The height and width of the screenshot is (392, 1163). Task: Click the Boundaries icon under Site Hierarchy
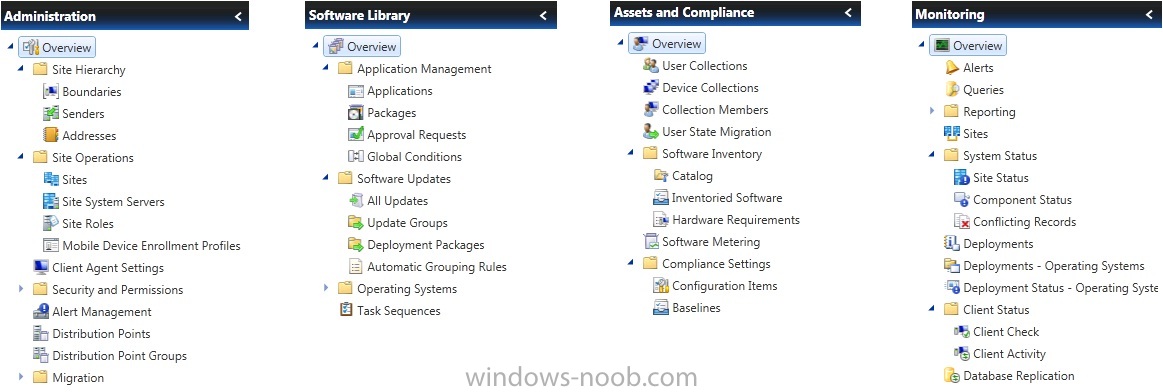50,92
